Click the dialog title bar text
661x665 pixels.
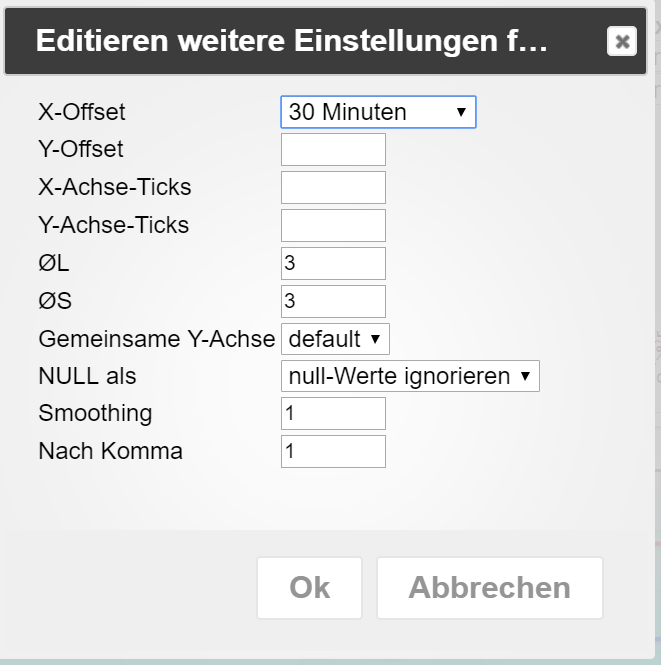coord(291,41)
